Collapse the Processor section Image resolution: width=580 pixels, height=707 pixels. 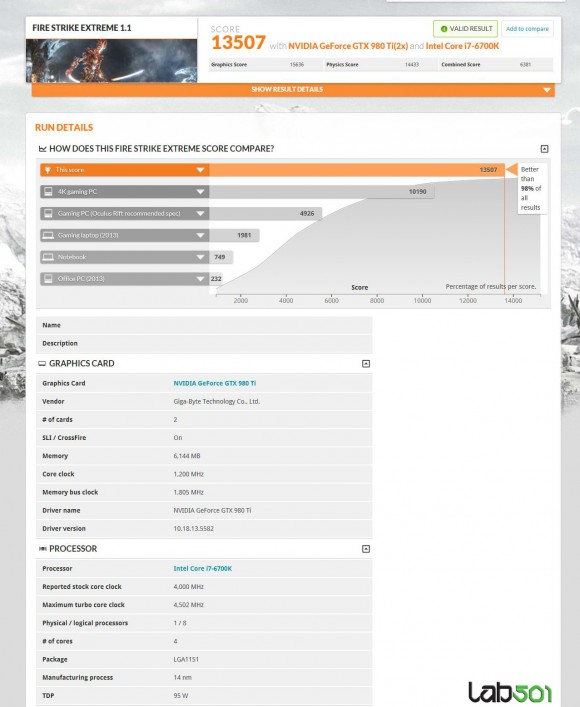coord(366,549)
